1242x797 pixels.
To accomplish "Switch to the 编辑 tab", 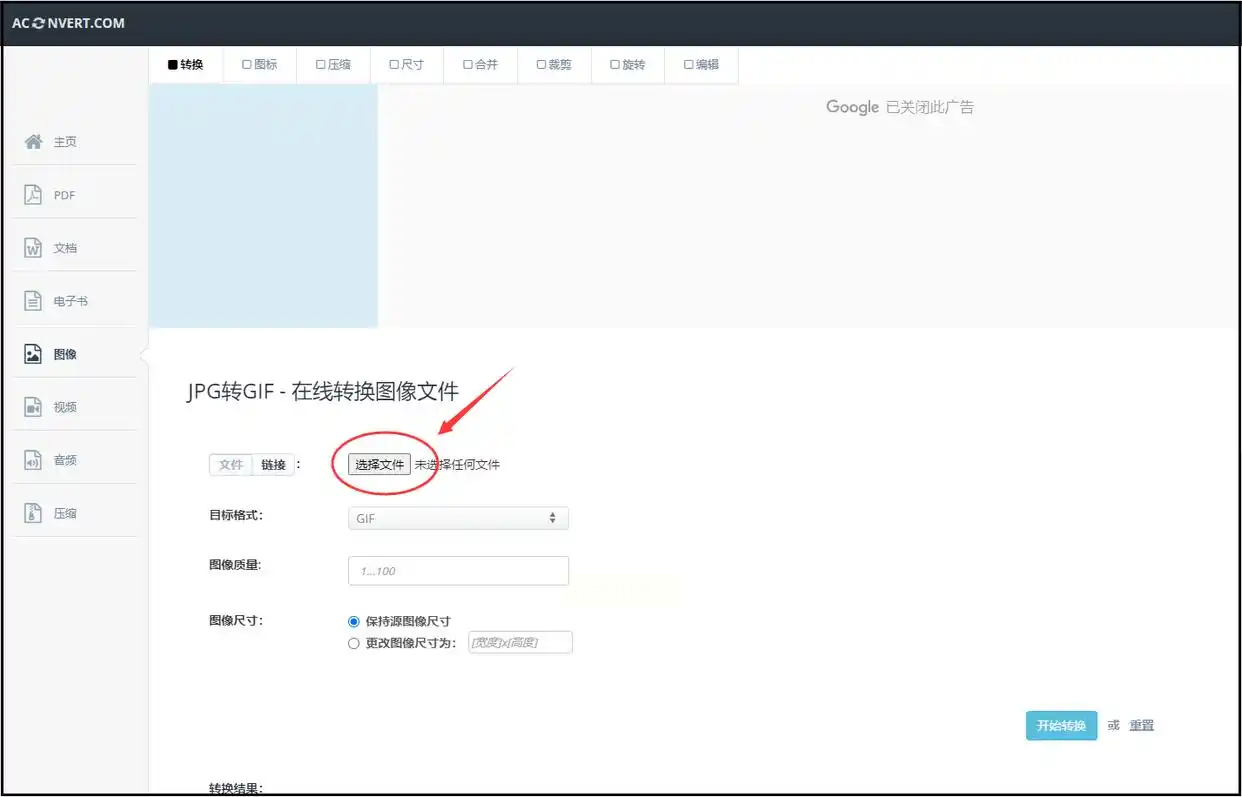I will (x=702, y=65).
